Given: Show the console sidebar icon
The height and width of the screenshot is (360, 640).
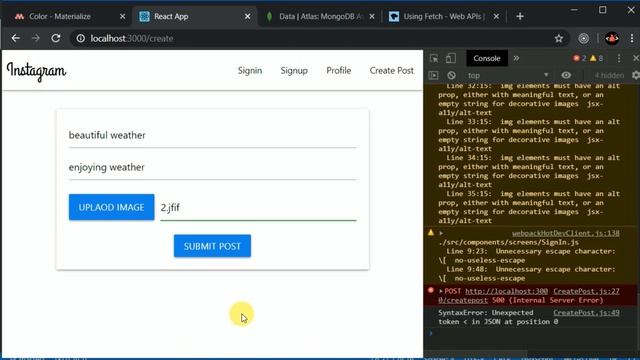Looking at the screenshot, I should (433, 76).
